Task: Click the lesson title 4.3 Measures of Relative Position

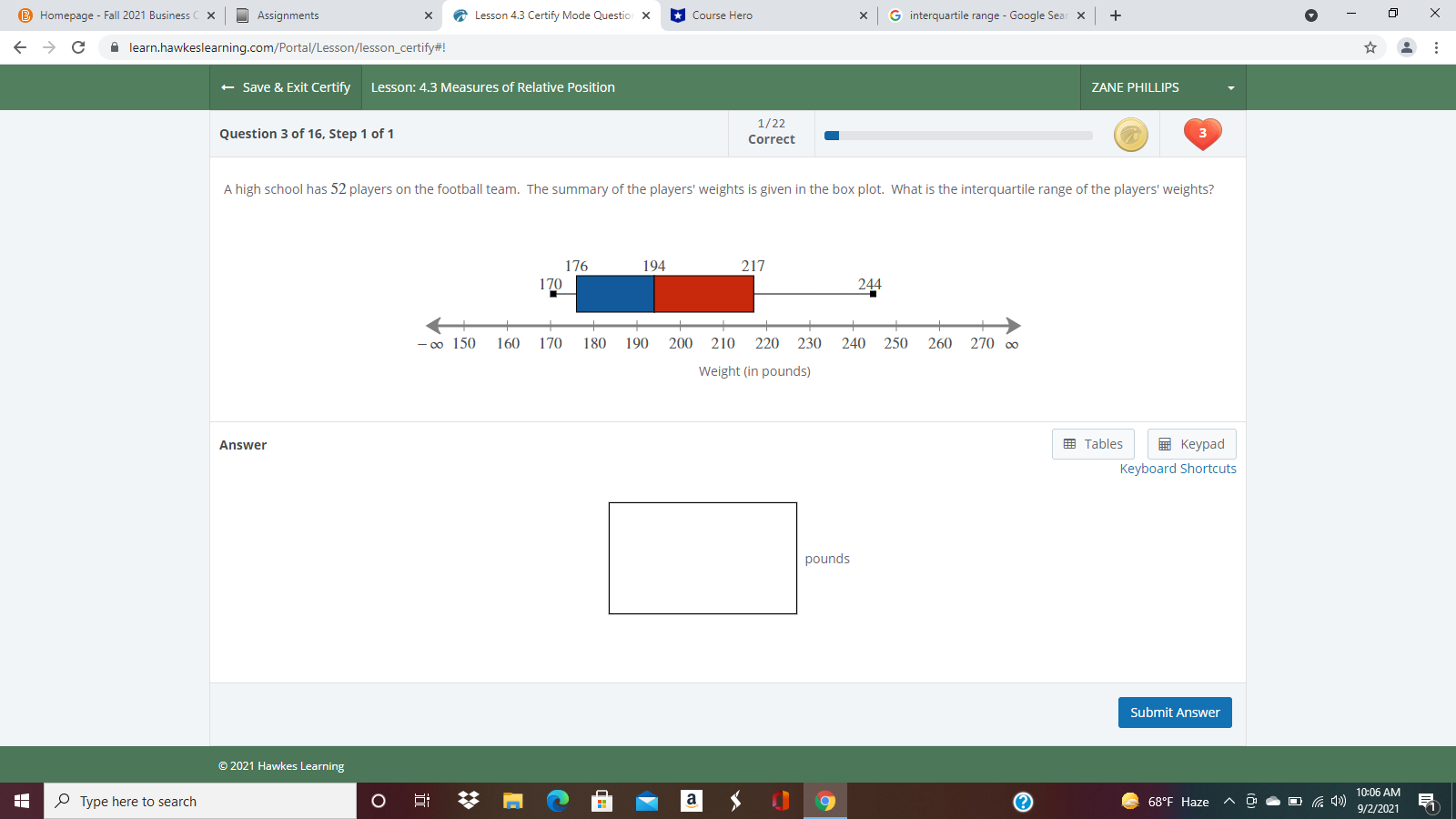Action: [x=493, y=87]
